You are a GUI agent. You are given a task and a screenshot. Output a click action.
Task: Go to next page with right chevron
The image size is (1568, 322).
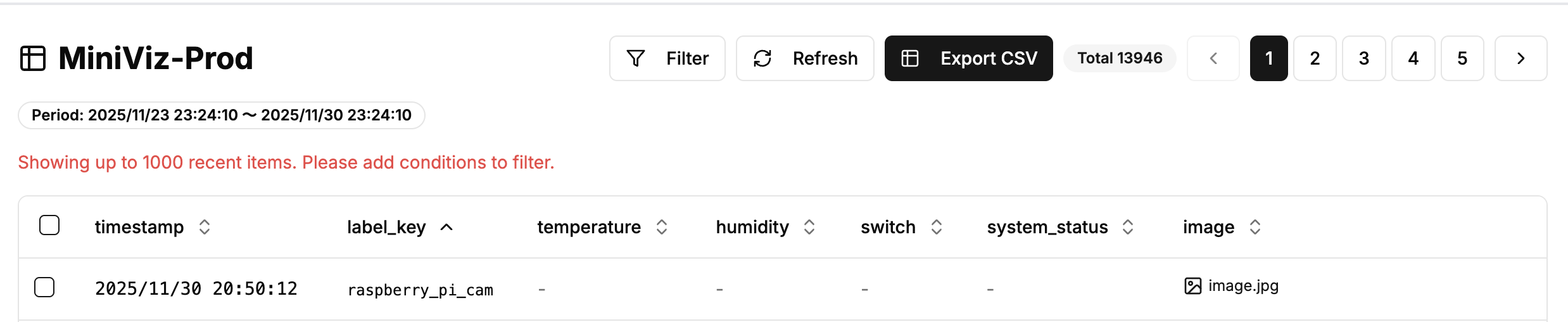(1521, 58)
